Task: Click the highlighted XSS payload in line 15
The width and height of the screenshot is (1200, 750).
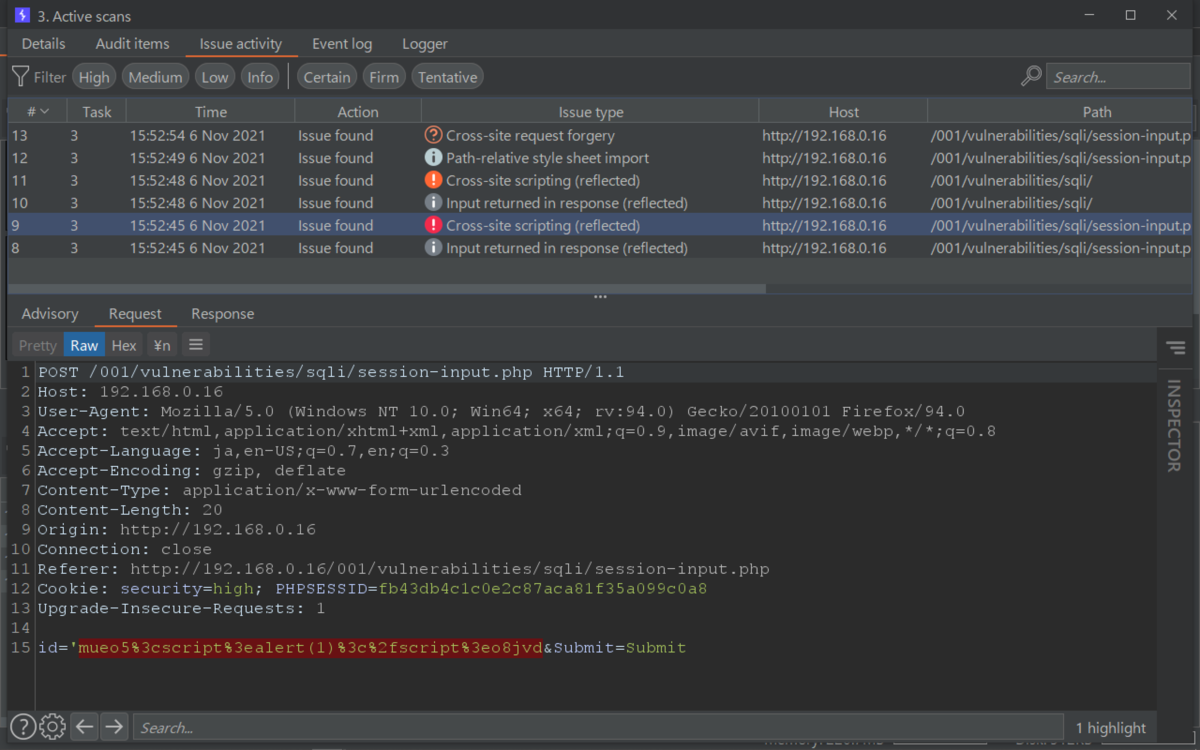Action: [x=311, y=648]
